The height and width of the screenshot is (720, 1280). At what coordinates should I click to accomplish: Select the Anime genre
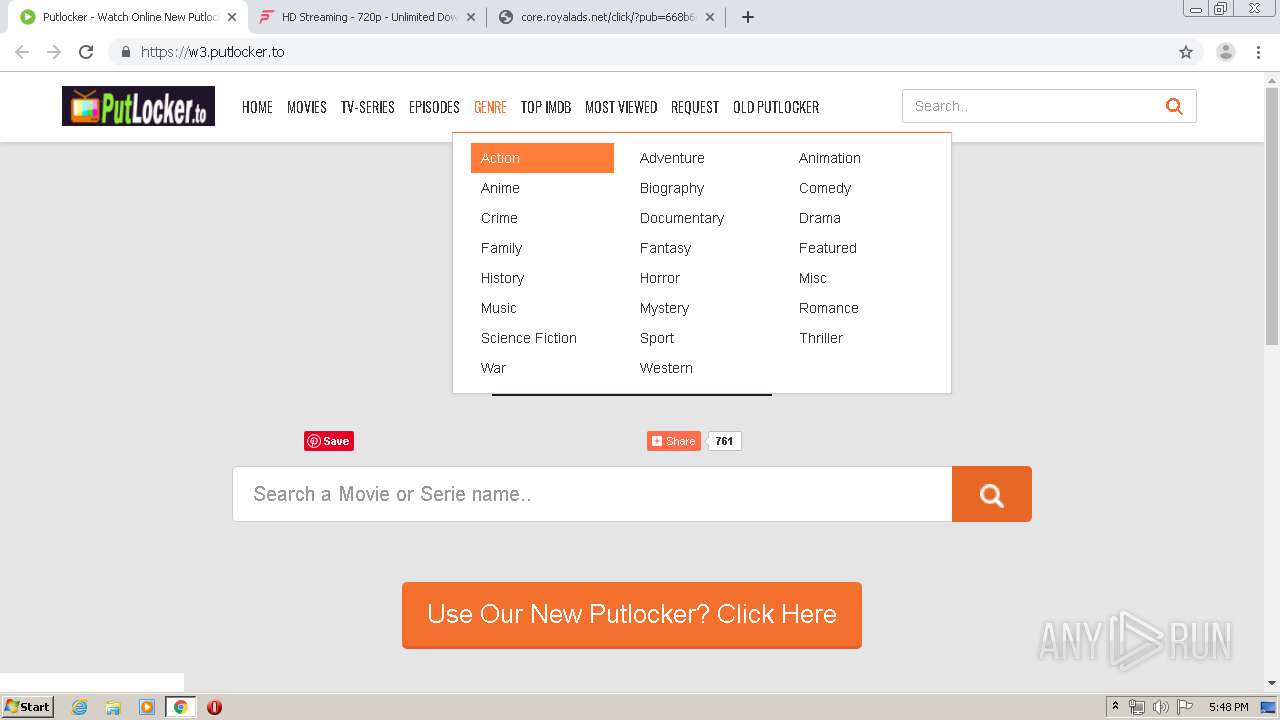pyautogui.click(x=500, y=188)
